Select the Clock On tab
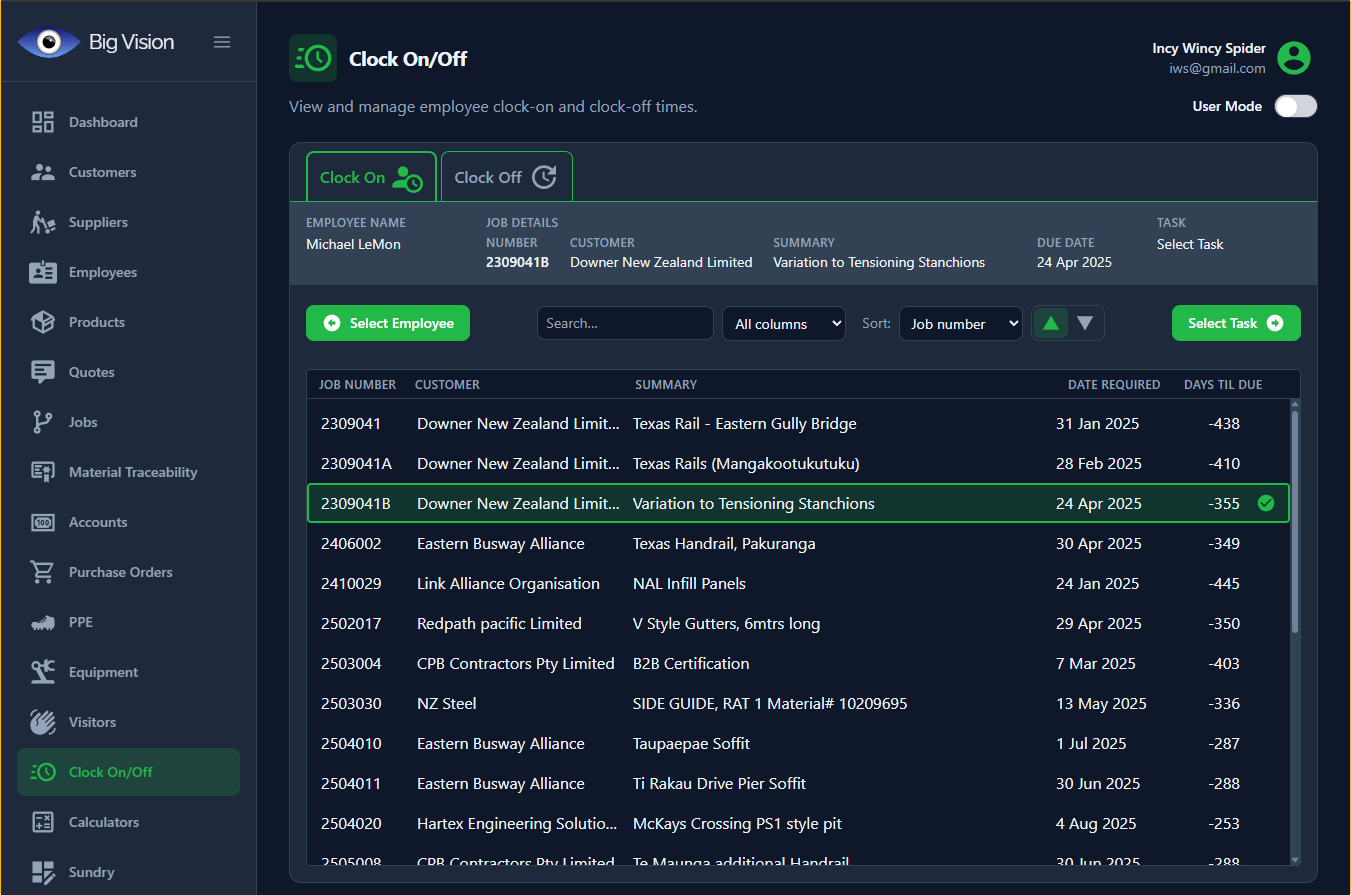Image resolution: width=1351 pixels, height=895 pixels. click(x=371, y=177)
